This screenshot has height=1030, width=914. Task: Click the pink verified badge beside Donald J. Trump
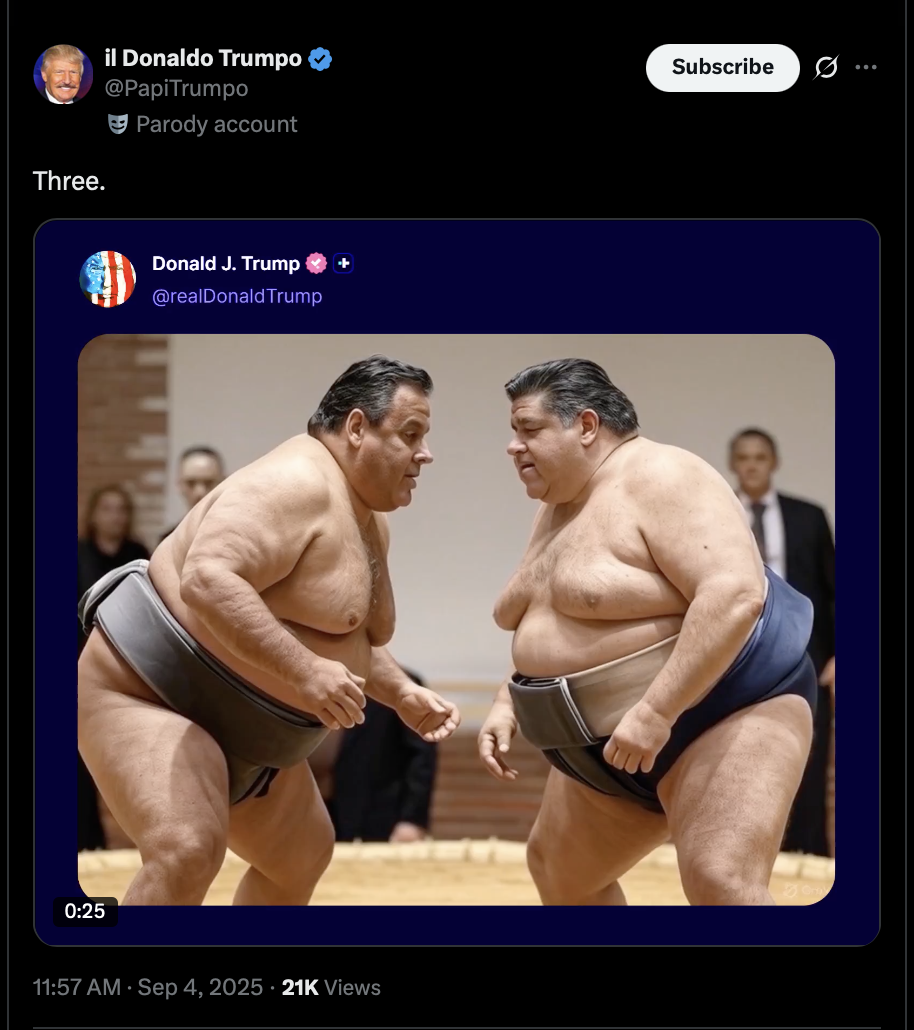click(316, 263)
